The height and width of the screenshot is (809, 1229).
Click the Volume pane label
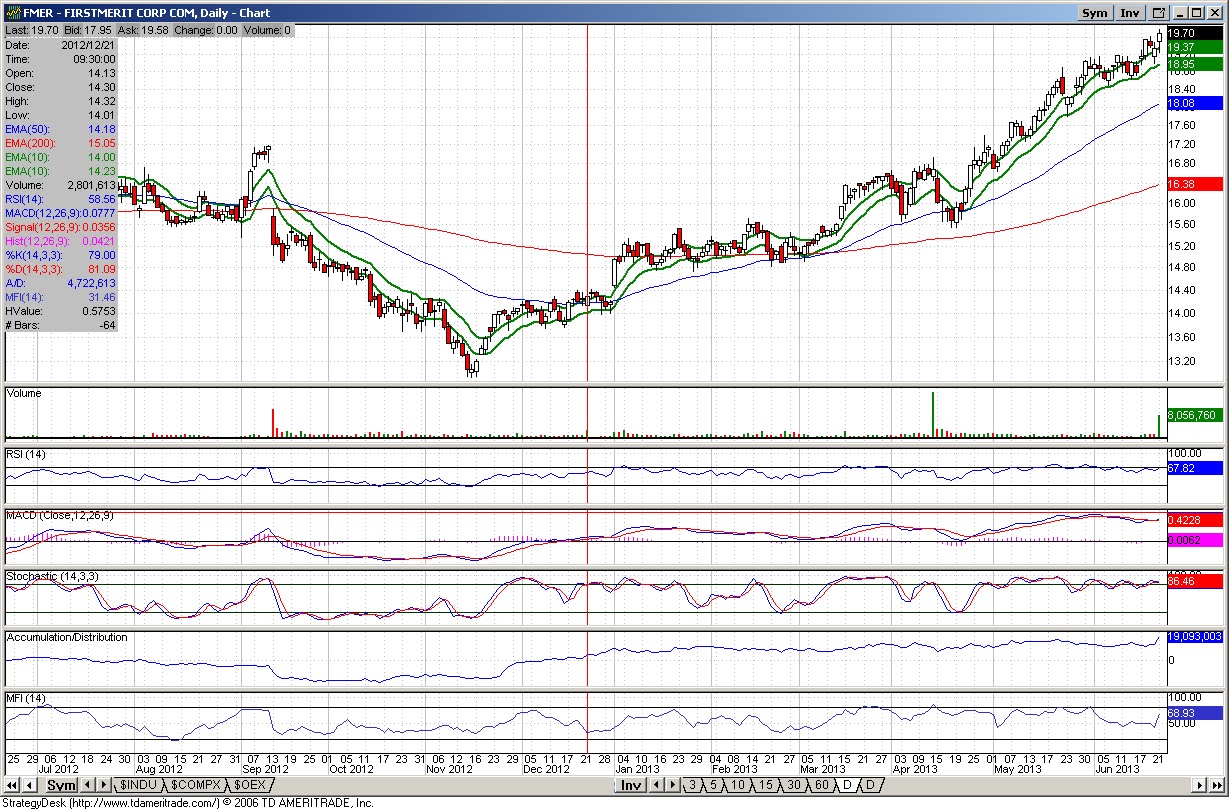[24, 394]
